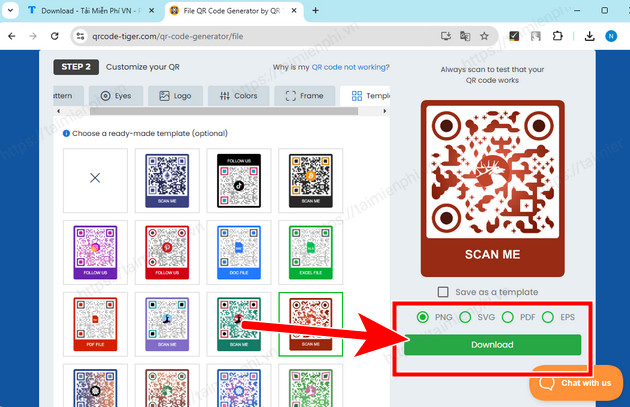Click the browser forward arrow
The width and height of the screenshot is (630, 407).
(33, 36)
